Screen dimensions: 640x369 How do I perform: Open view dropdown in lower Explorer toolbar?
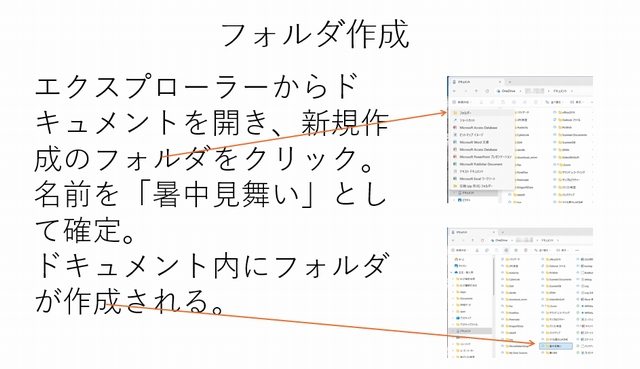coord(563,250)
